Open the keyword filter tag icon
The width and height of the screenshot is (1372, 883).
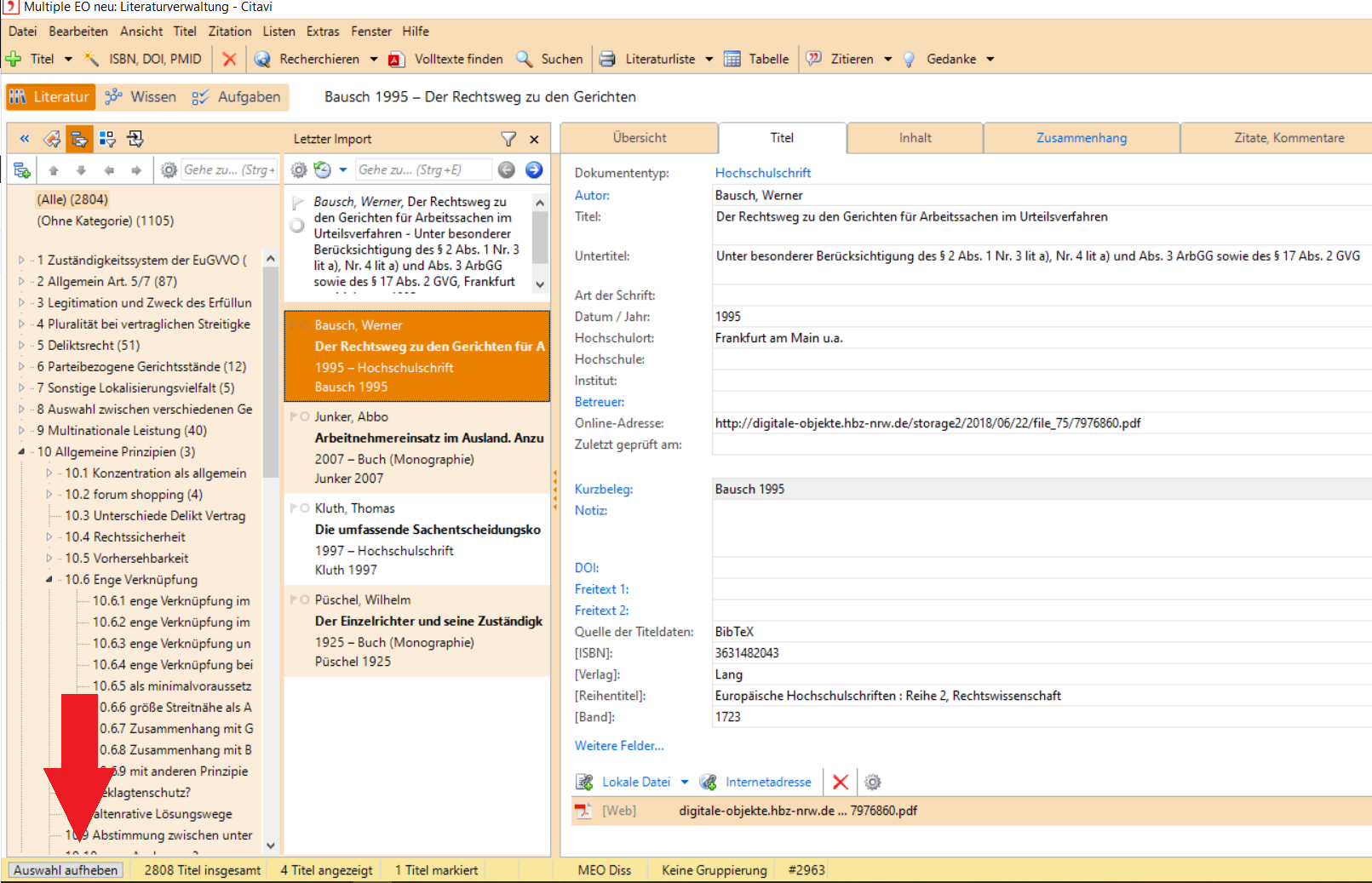click(x=52, y=139)
